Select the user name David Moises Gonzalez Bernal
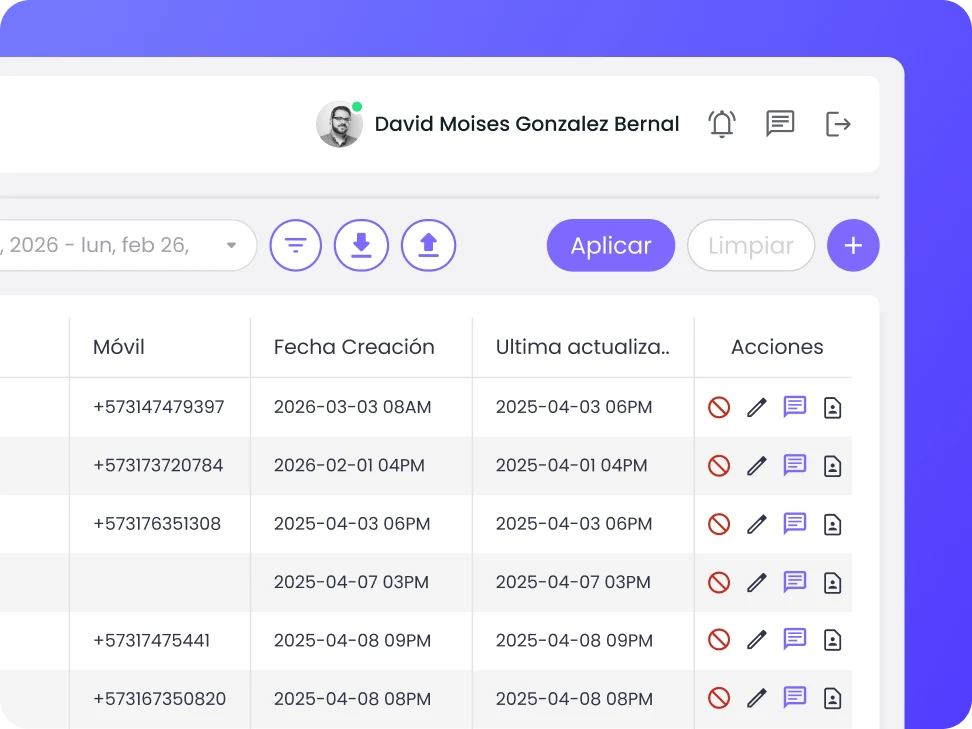 527,124
